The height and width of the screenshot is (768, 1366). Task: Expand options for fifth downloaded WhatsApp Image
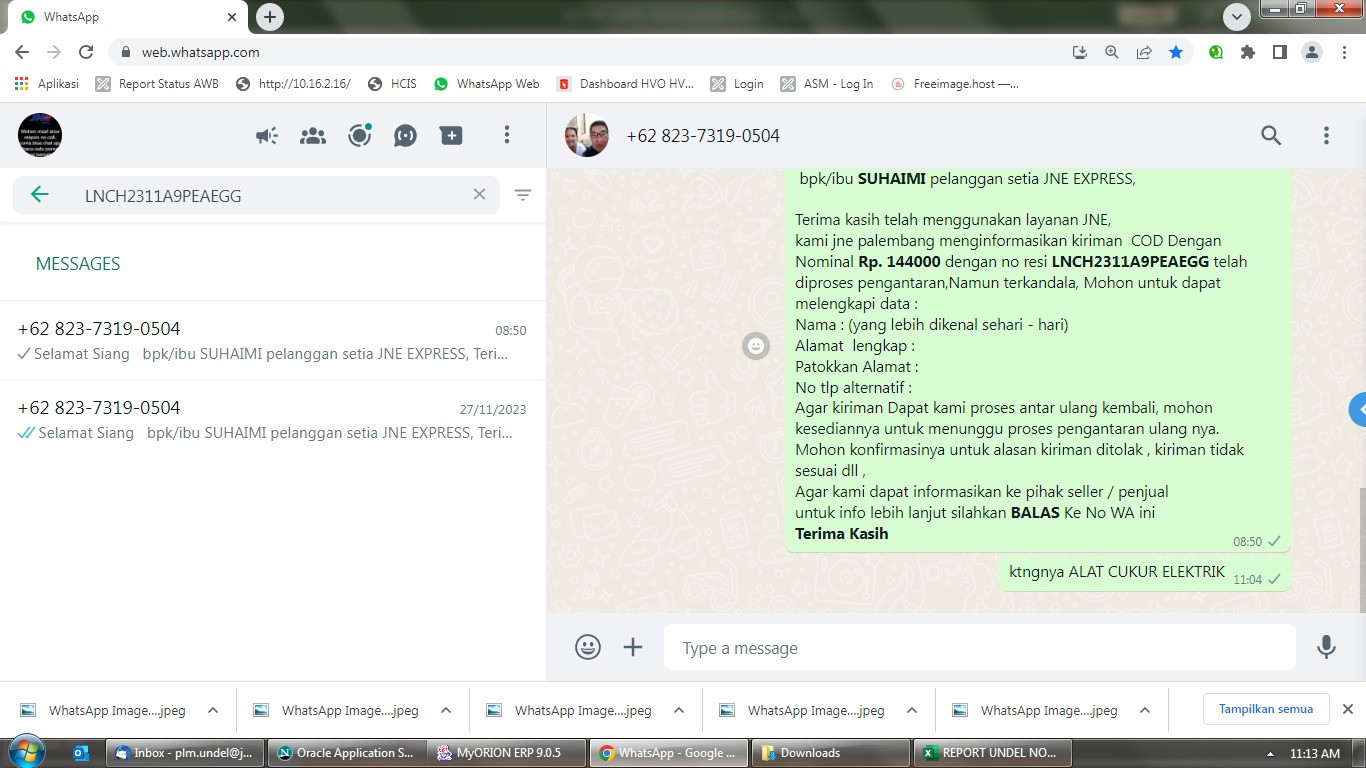1145,710
